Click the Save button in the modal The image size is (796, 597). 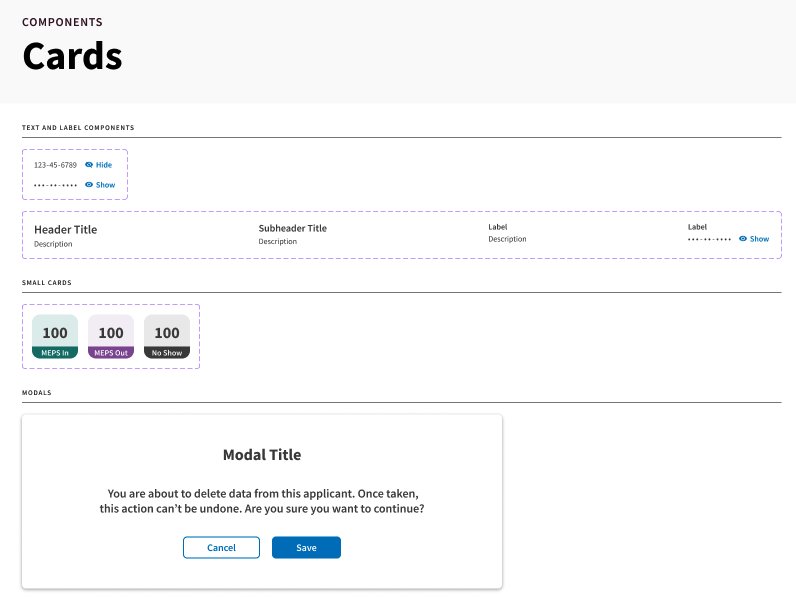click(x=306, y=547)
